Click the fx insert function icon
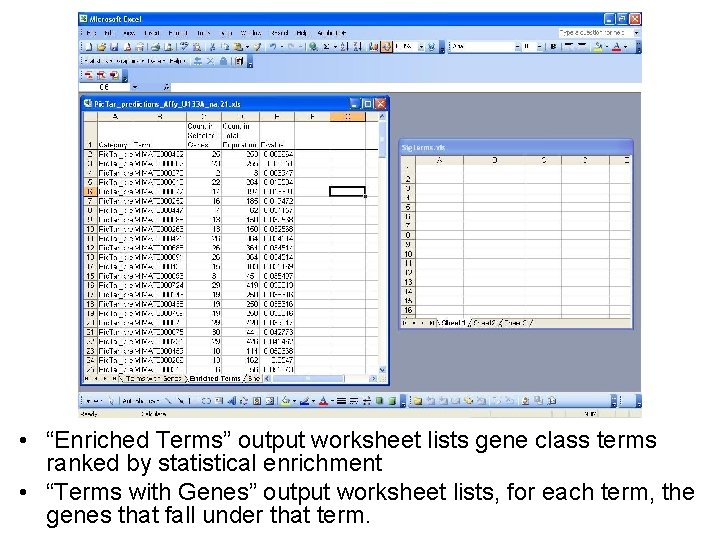720x540 pixels. tap(166, 87)
